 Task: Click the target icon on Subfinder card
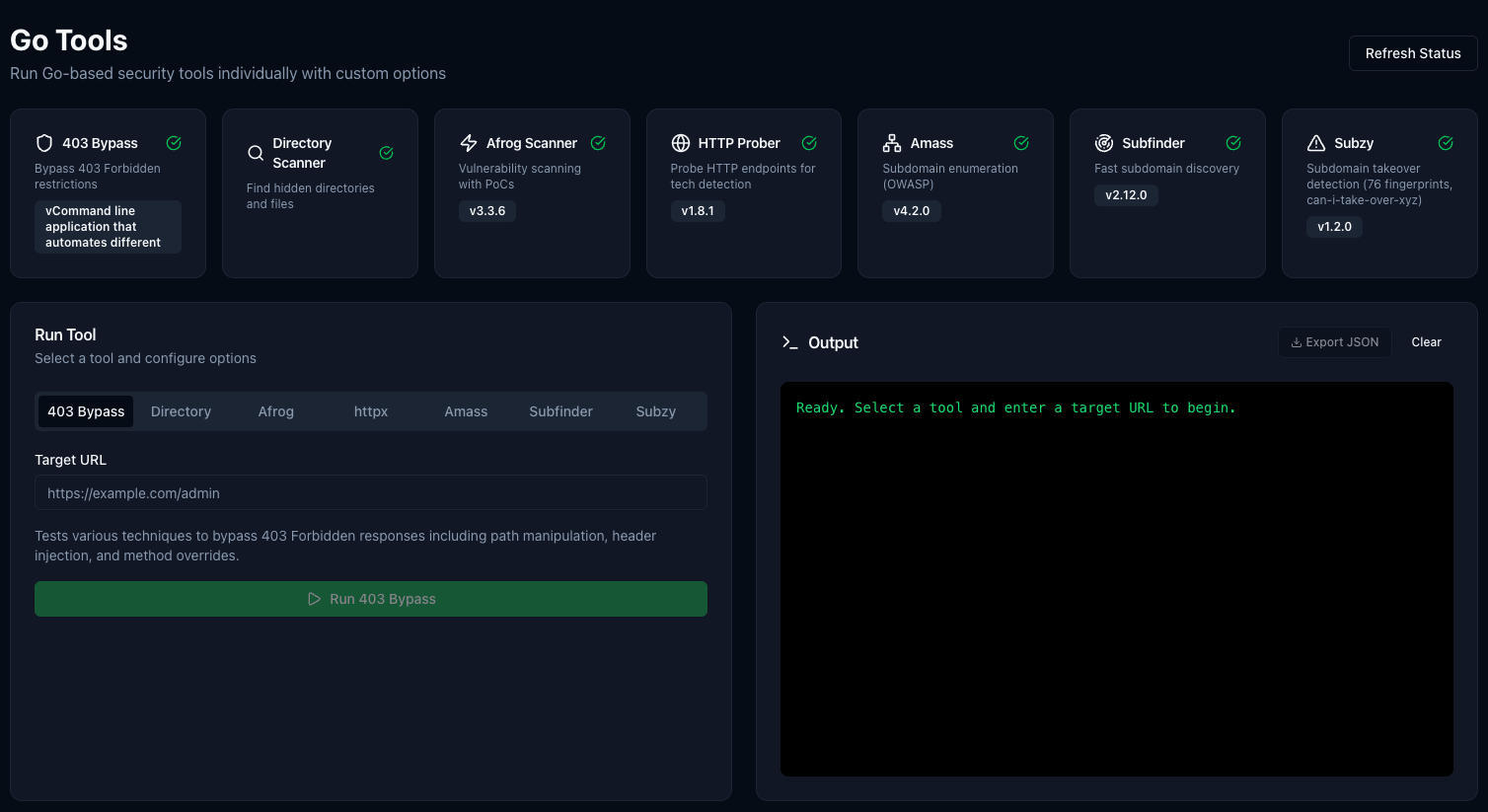click(x=1103, y=143)
